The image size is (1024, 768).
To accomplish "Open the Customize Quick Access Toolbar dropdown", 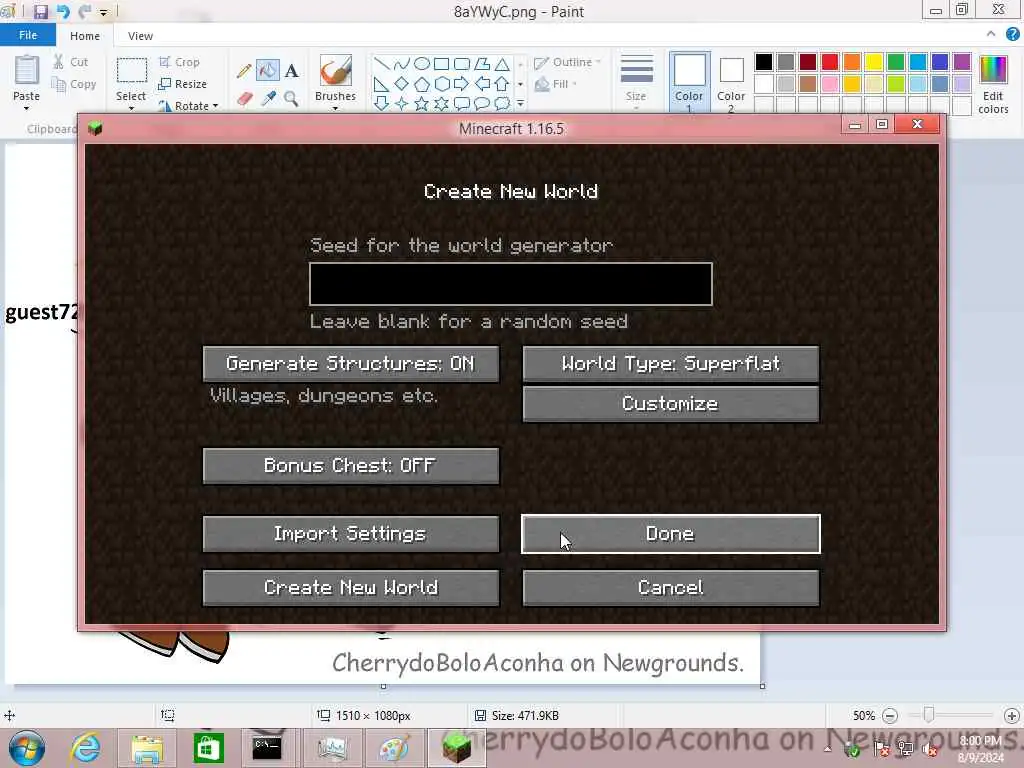I will pos(103,12).
